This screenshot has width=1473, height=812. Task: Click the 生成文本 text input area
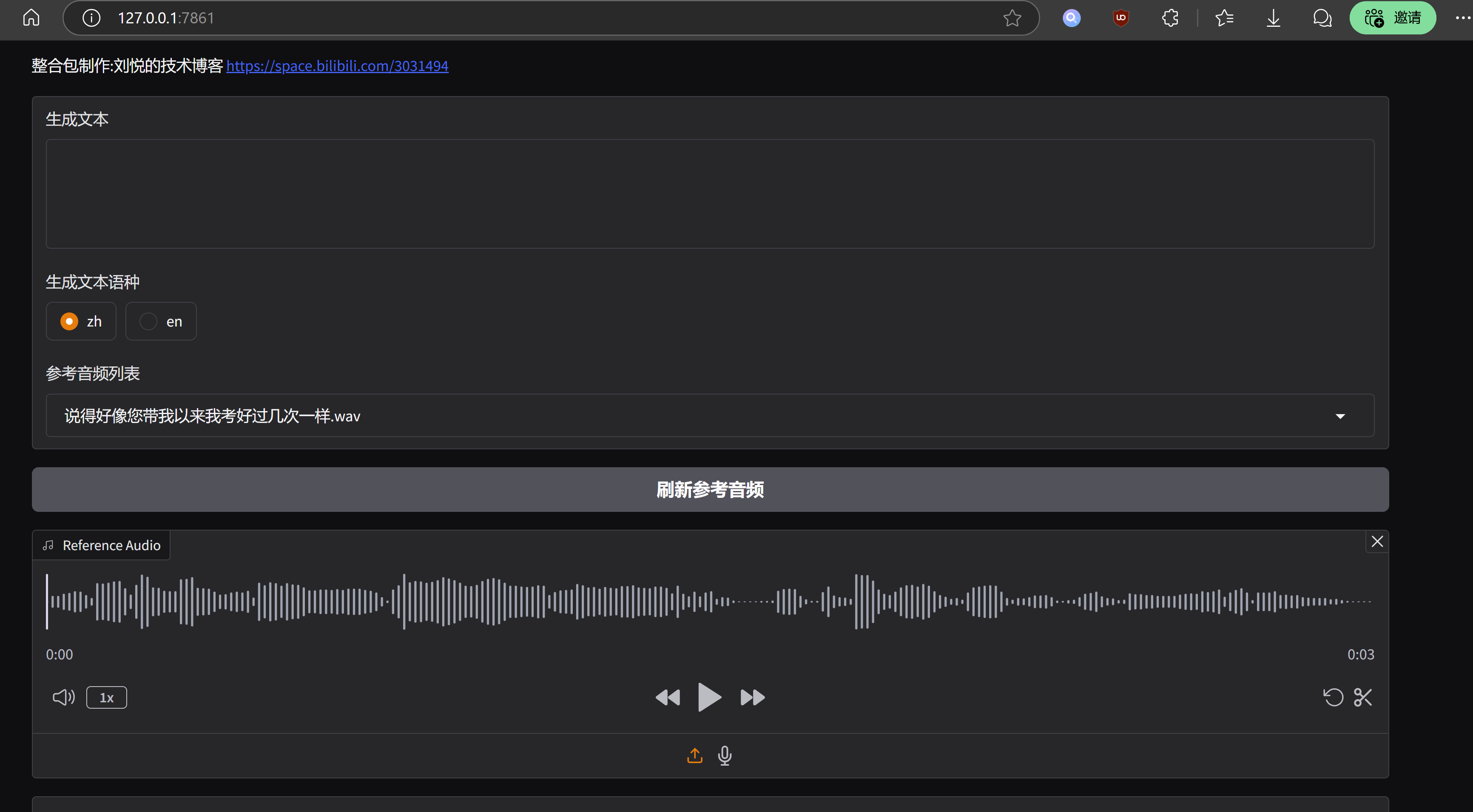[x=709, y=194]
